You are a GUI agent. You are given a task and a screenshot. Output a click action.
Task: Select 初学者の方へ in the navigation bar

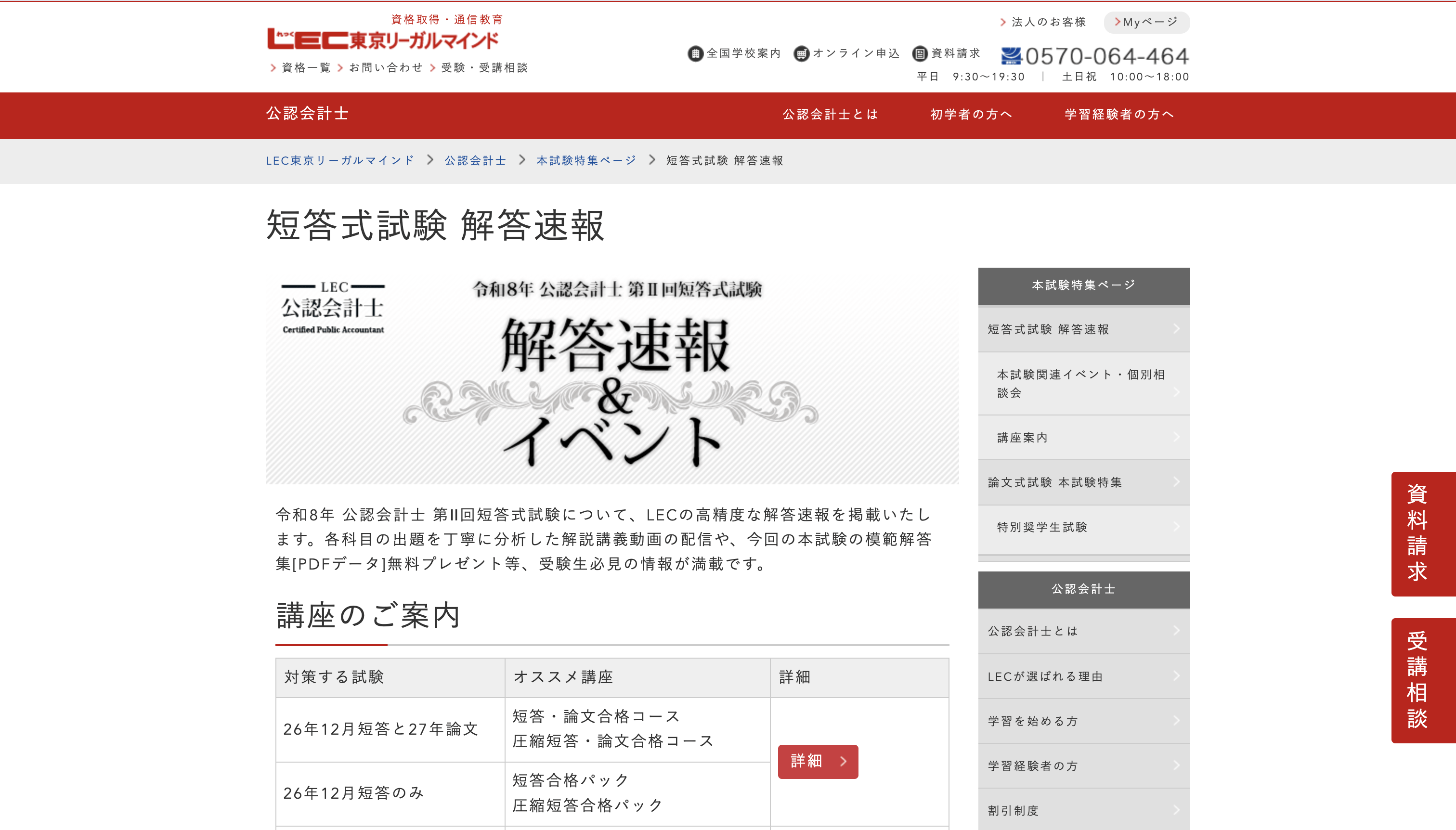[x=972, y=115]
